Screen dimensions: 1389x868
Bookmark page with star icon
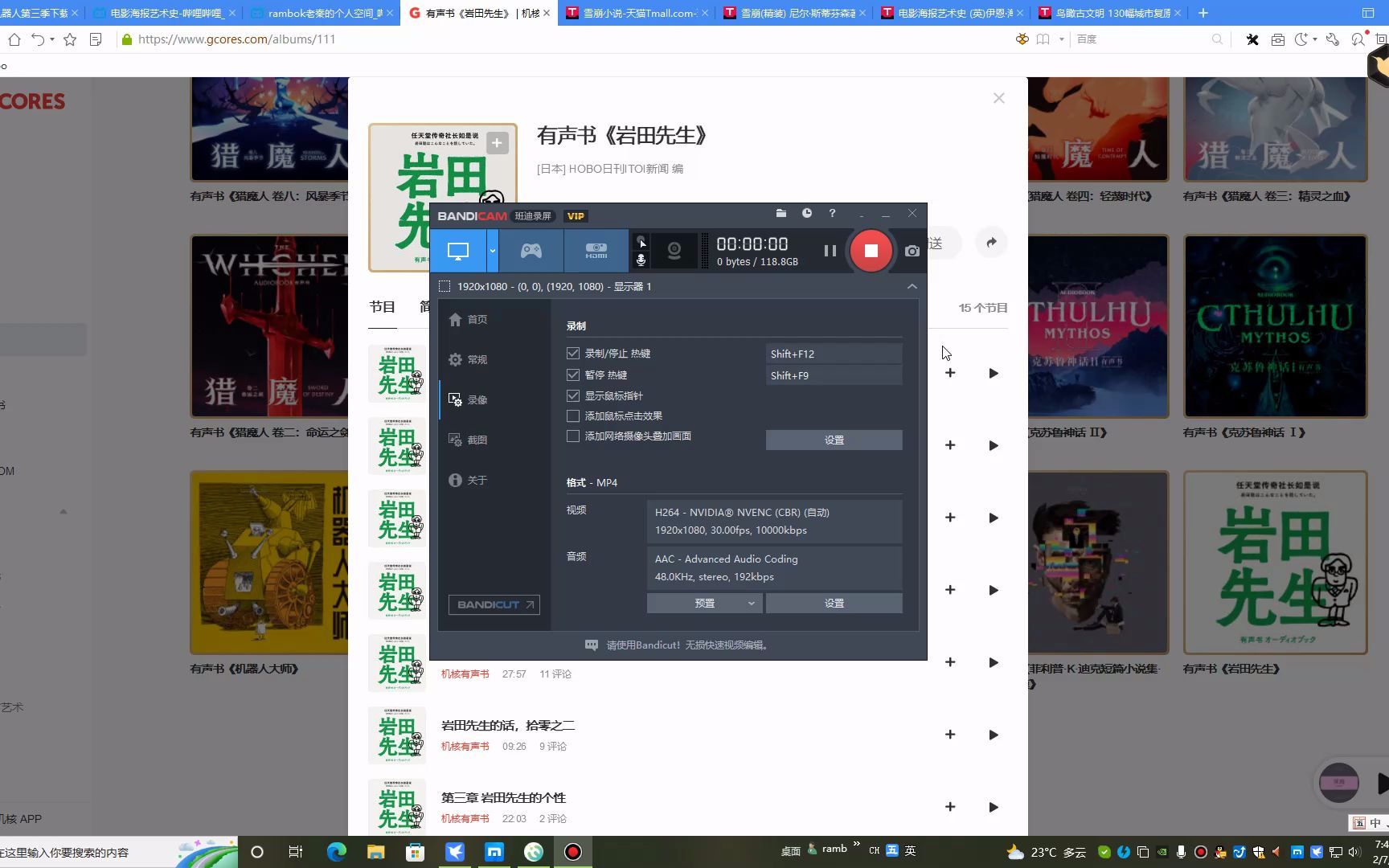(x=70, y=39)
